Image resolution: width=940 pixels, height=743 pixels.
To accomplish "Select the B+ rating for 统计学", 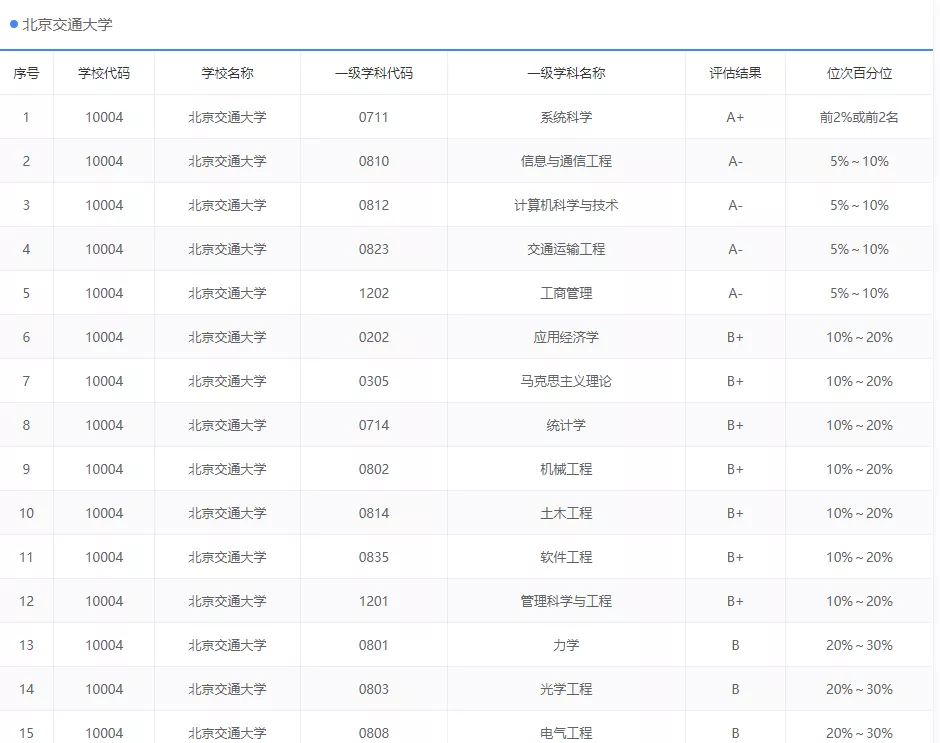I will coord(734,425).
